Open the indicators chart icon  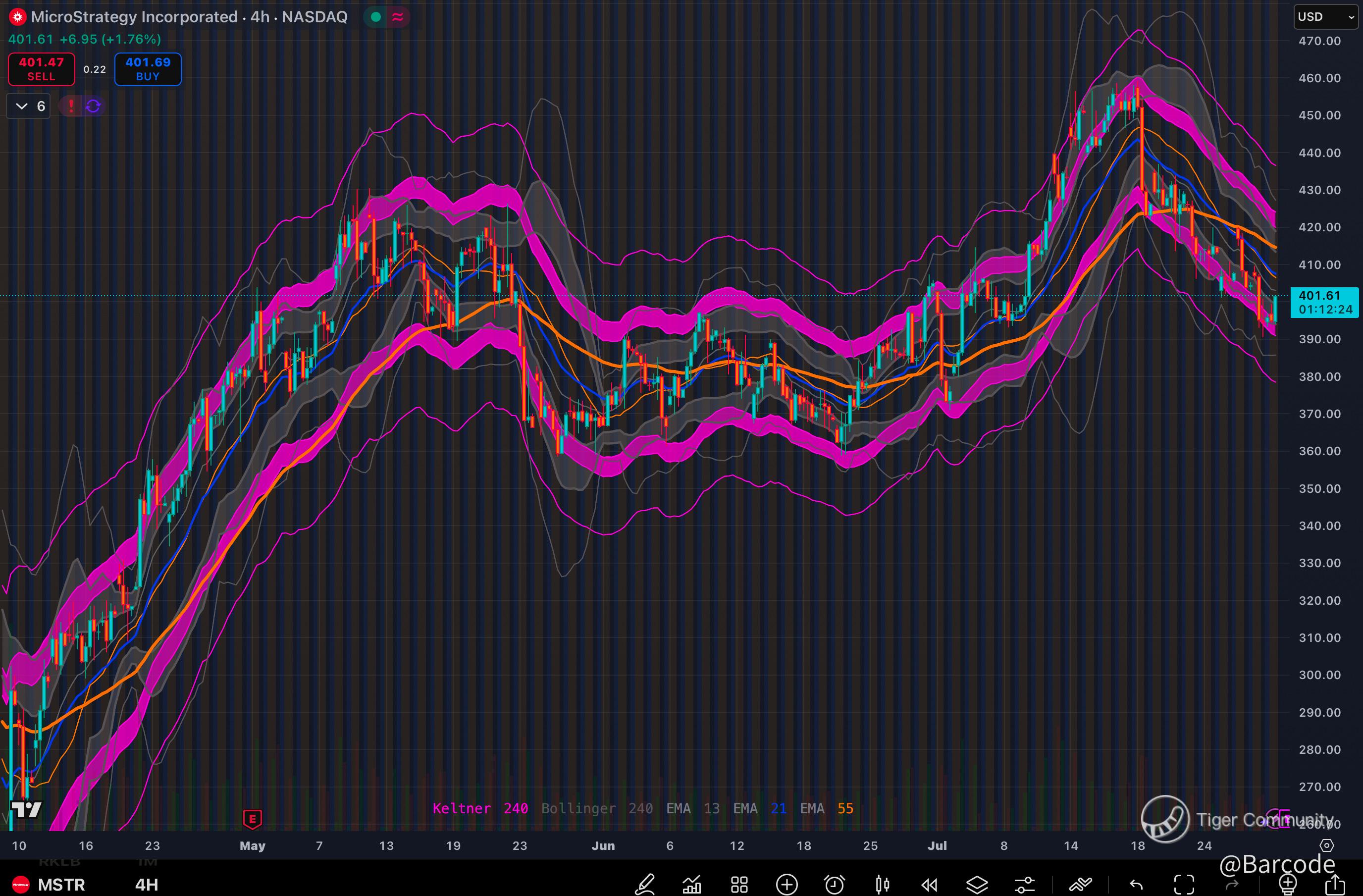pos(692,885)
